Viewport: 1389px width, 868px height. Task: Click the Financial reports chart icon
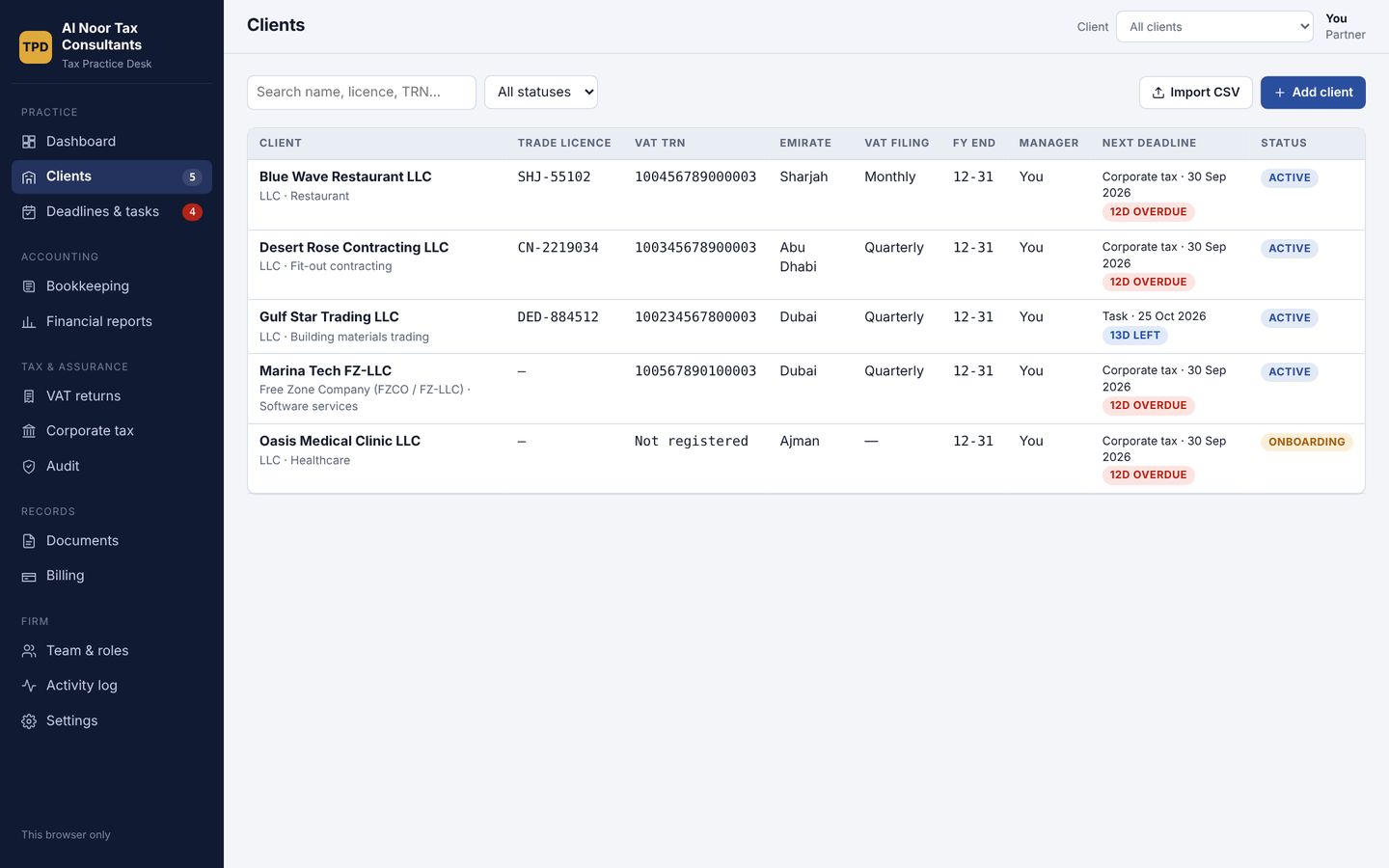pos(29,322)
